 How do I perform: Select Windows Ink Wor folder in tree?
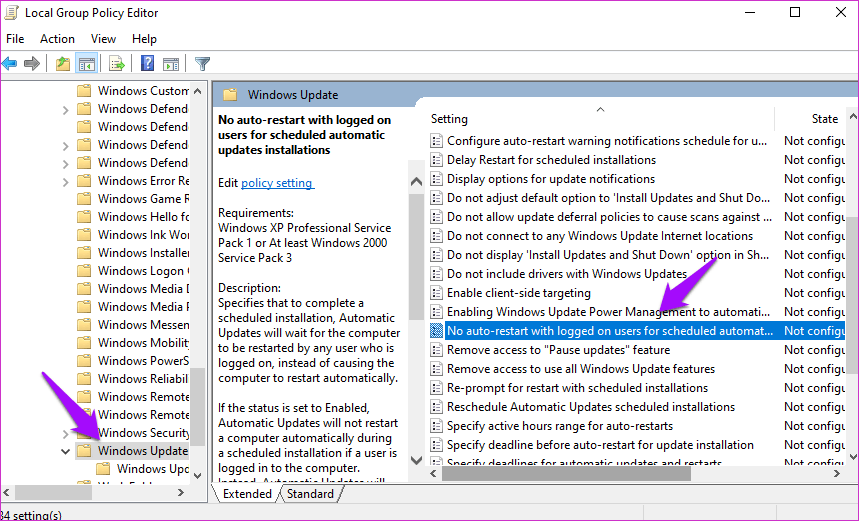coord(143,235)
